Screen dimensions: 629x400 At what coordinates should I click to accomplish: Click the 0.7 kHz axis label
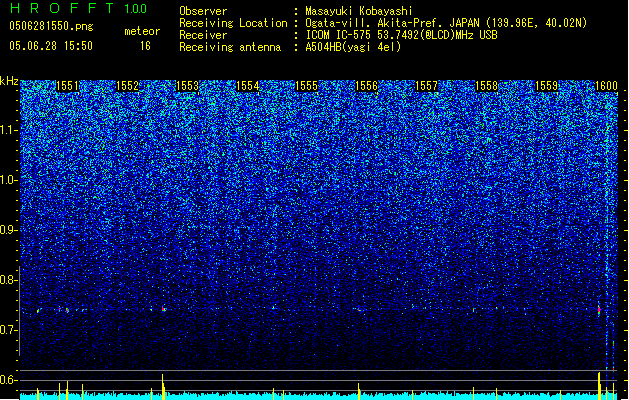(x=8, y=330)
